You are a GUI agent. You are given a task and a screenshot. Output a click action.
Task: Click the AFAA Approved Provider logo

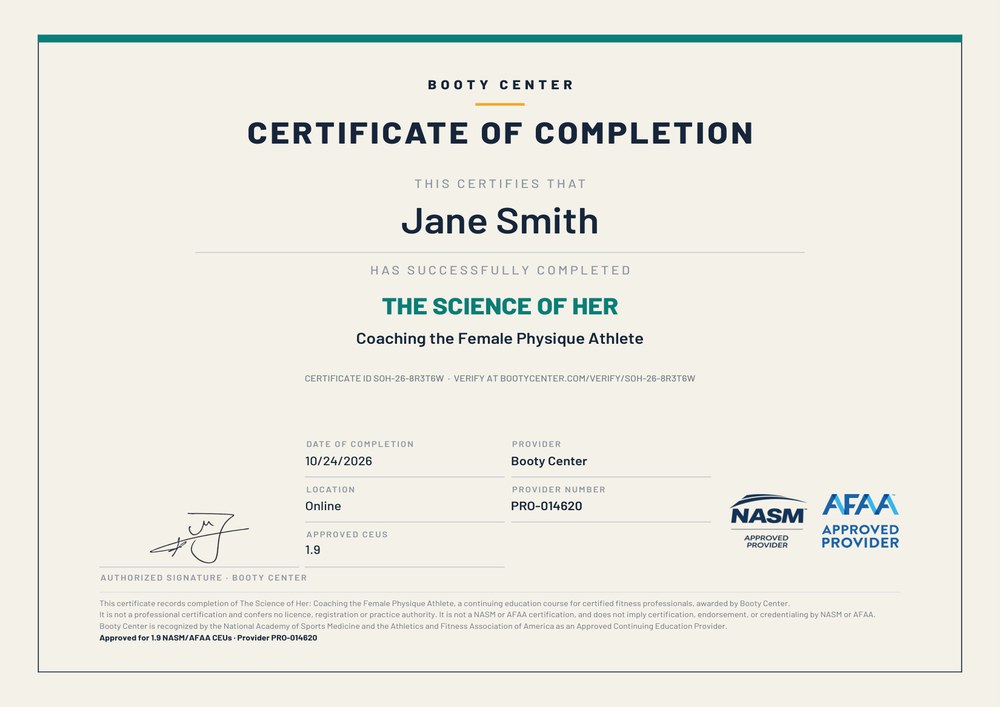pyautogui.click(x=860, y=521)
